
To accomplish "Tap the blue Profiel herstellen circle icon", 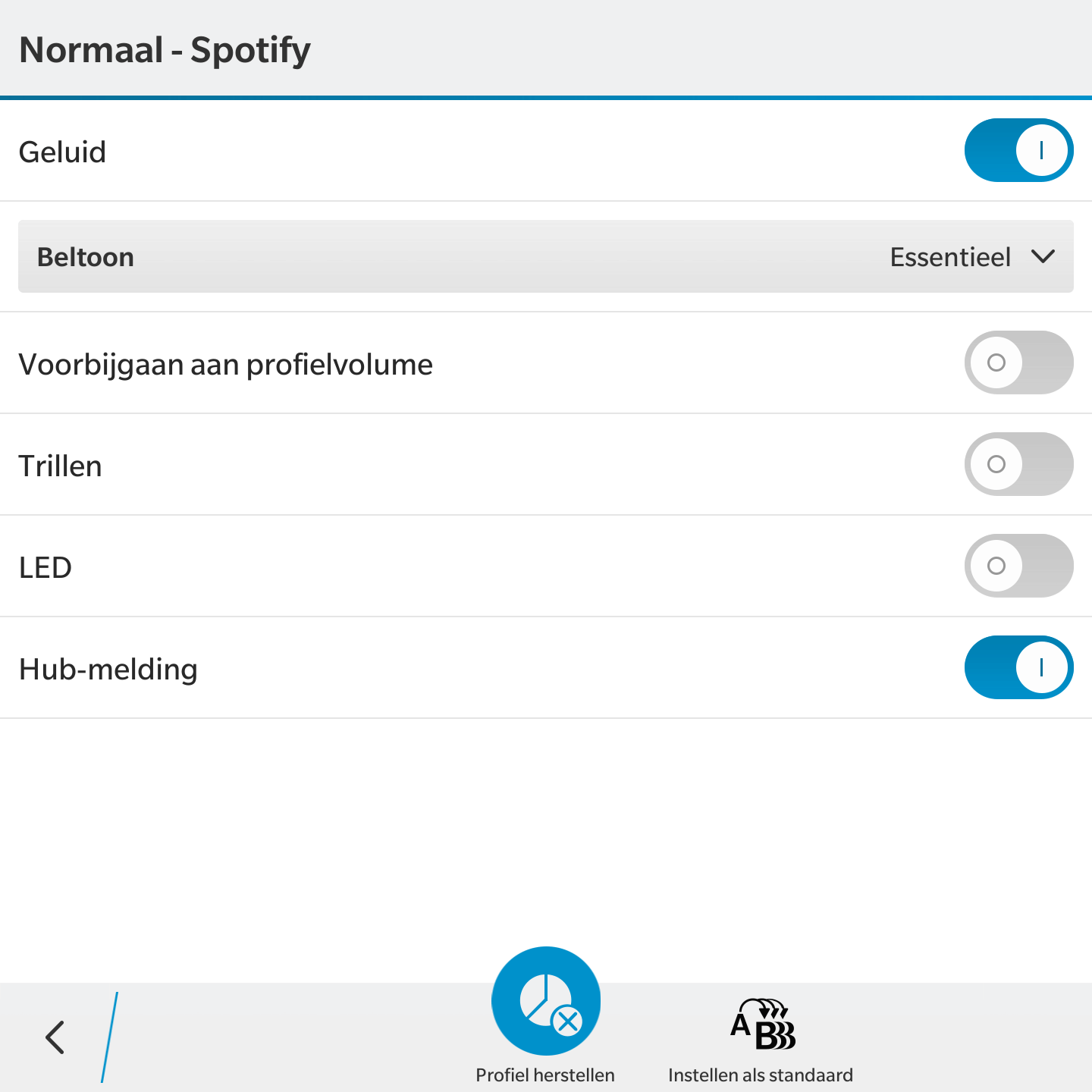I will (x=546, y=1001).
